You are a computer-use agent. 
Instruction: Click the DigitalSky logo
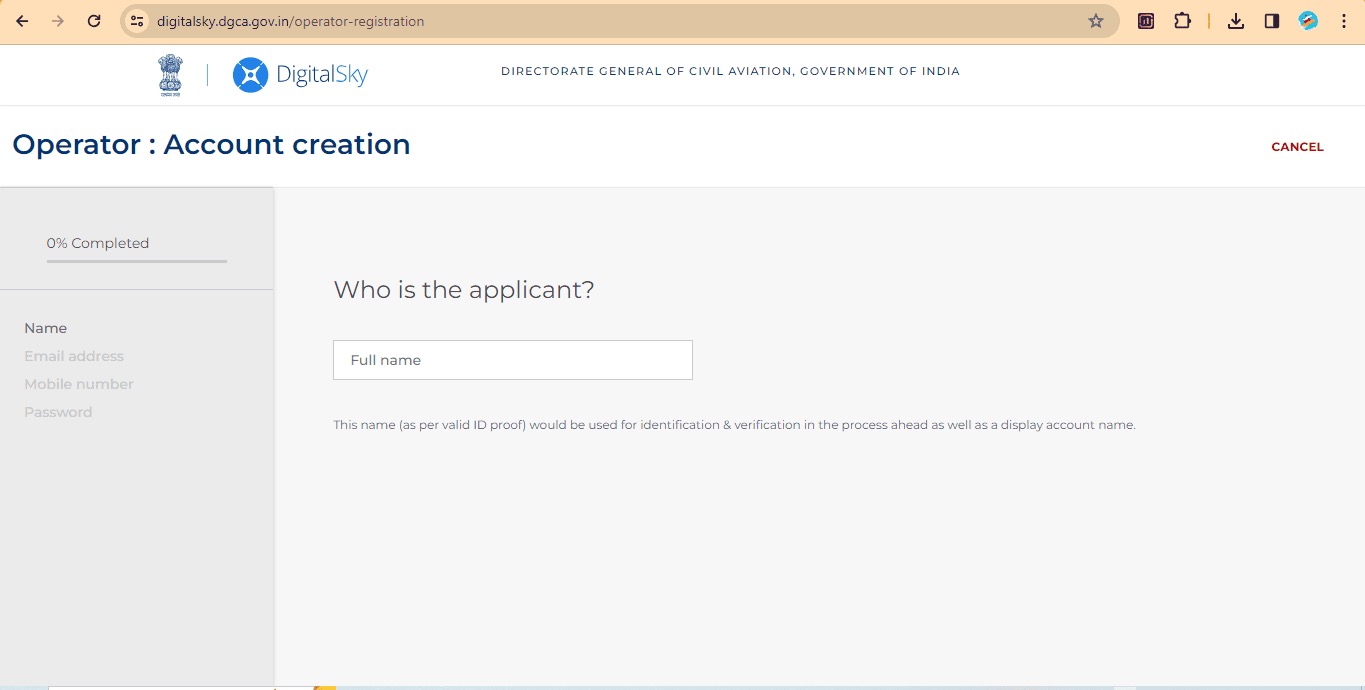[x=299, y=74]
